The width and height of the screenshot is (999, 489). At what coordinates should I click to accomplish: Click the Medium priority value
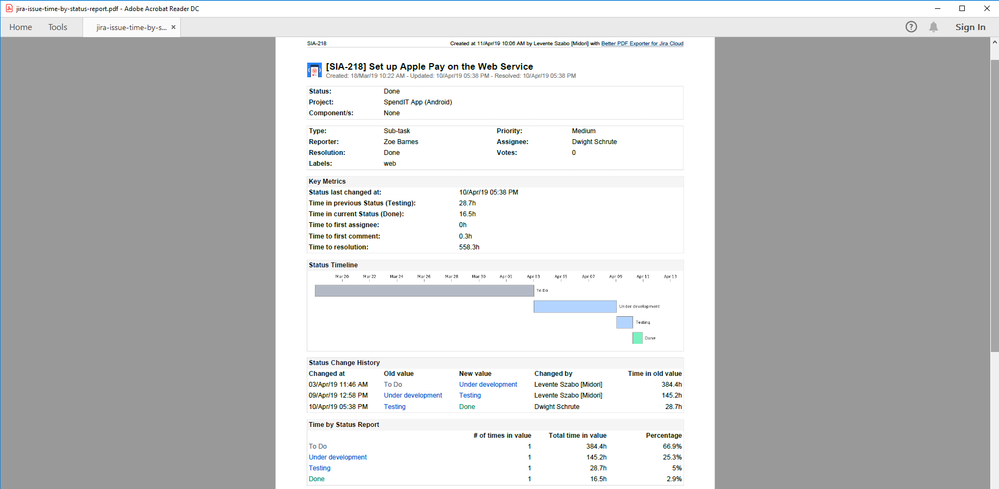(584, 131)
